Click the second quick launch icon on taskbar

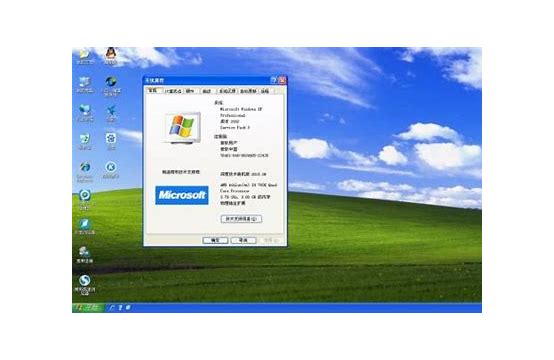(x=120, y=308)
